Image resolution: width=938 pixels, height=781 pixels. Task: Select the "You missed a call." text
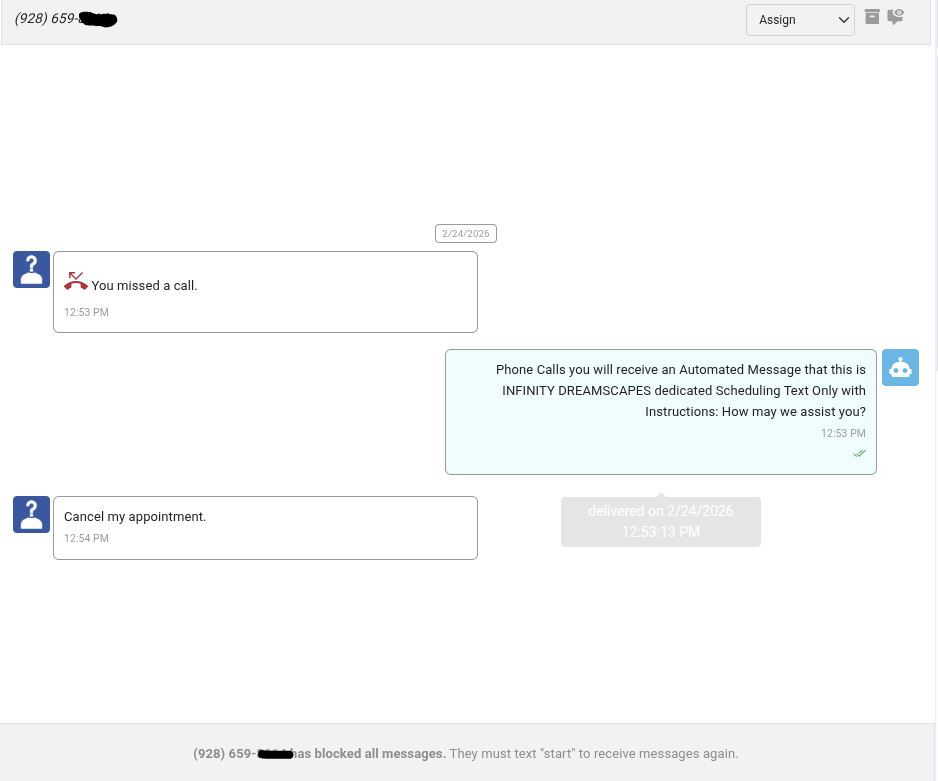(144, 286)
